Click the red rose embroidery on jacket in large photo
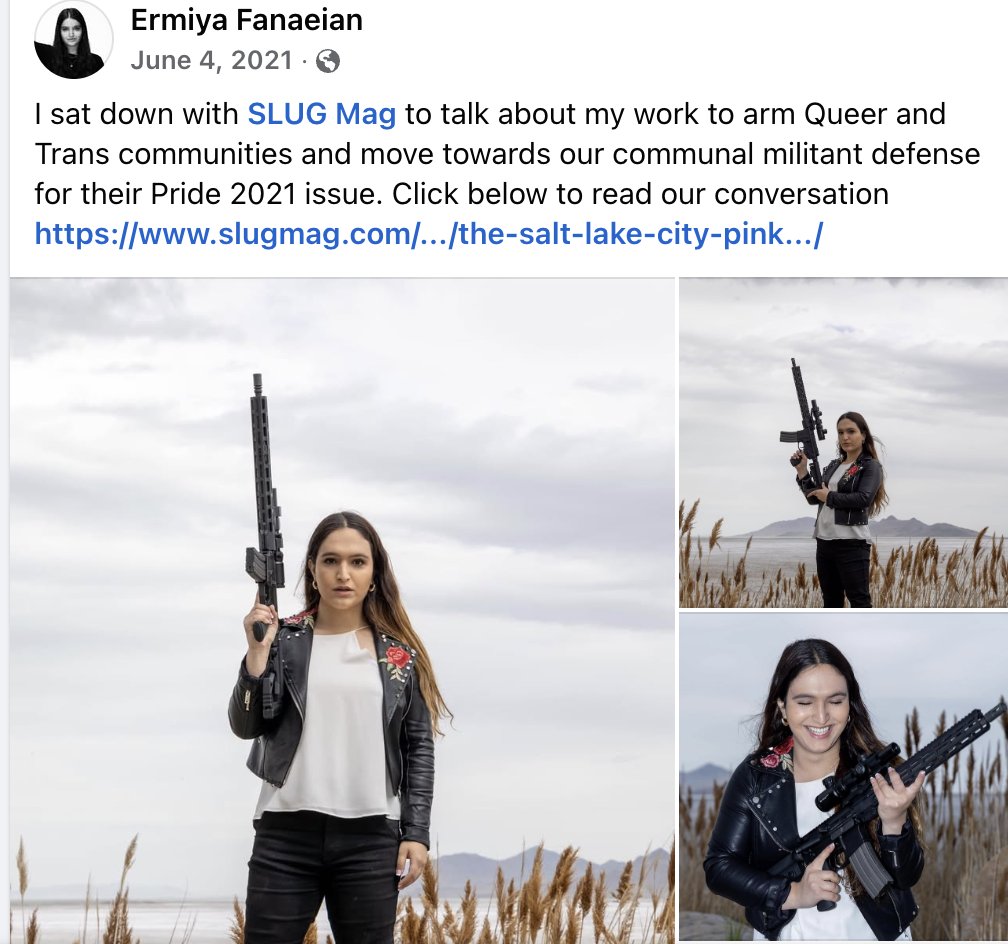This screenshot has width=1008, height=944. point(397,659)
